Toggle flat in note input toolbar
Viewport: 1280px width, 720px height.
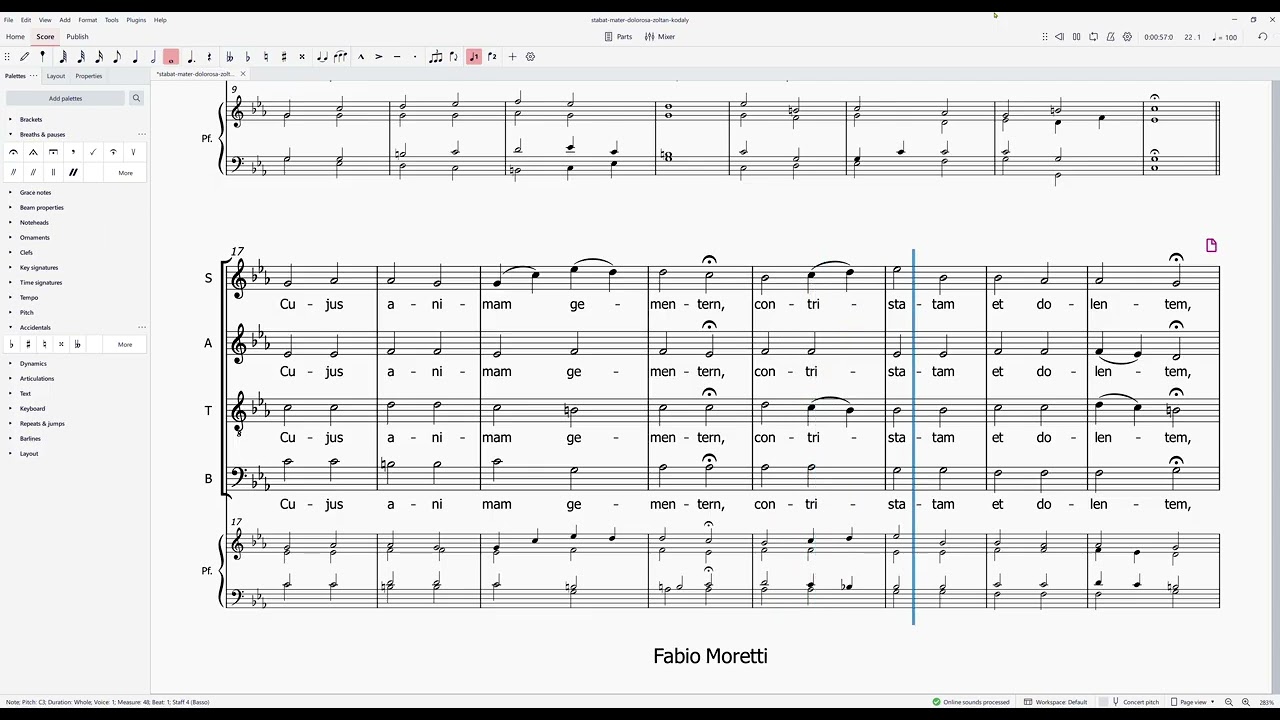click(x=248, y=57)
